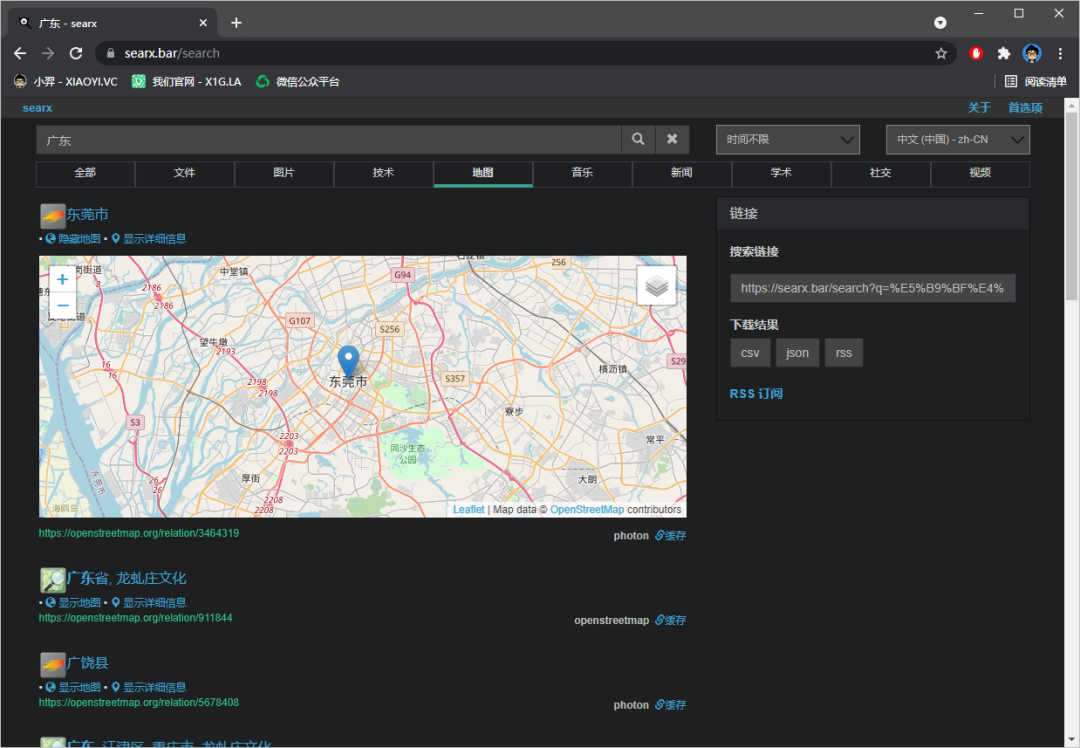Bookmark this page with the star icon
Viewport: 1080px width, 748px height.
point(941,53)
